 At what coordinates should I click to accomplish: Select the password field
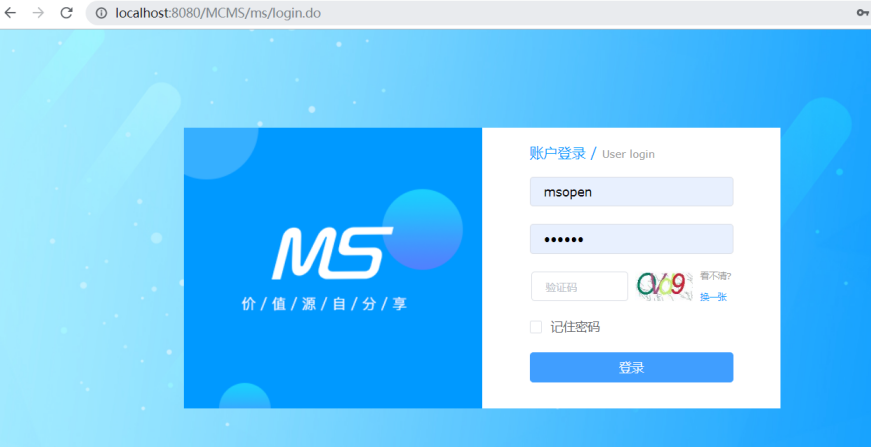(x=631, y=239)
